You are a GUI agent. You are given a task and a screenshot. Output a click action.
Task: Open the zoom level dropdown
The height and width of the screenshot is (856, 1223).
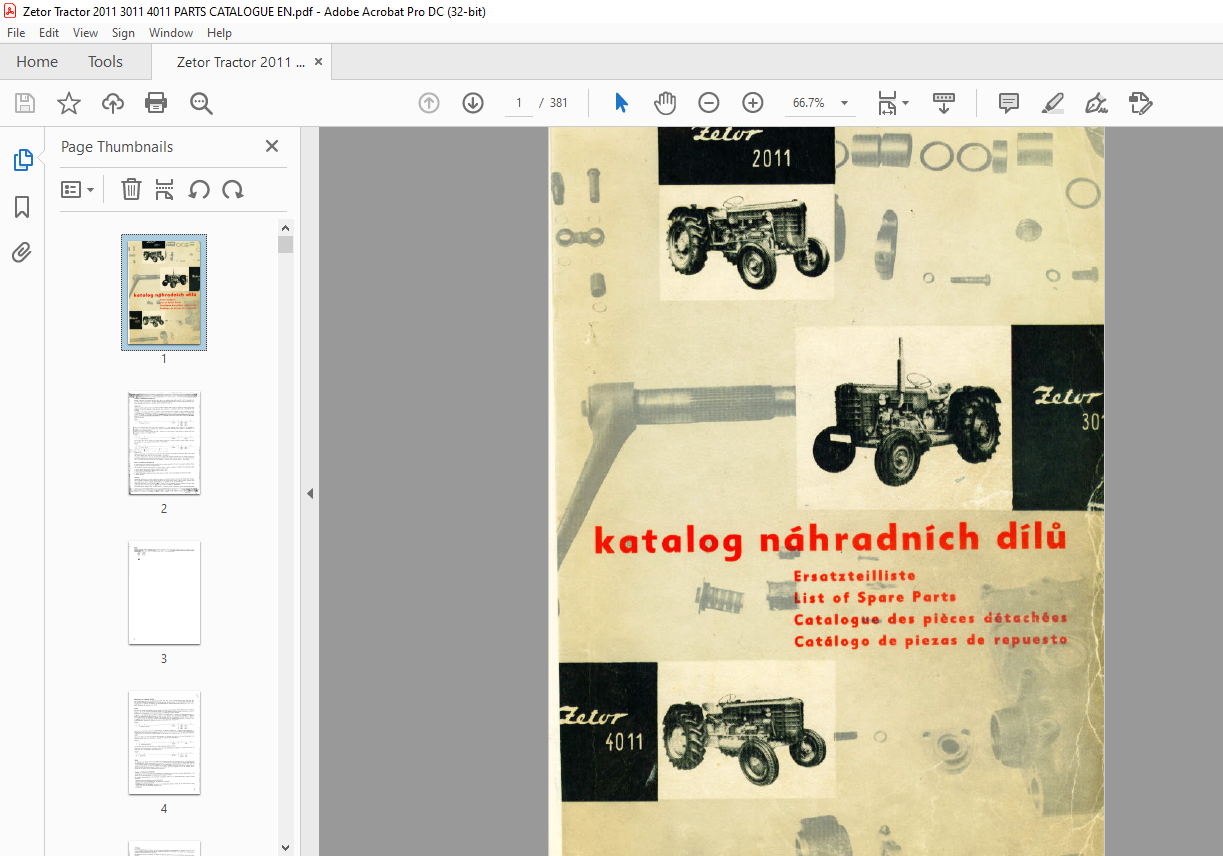point(845,103)
